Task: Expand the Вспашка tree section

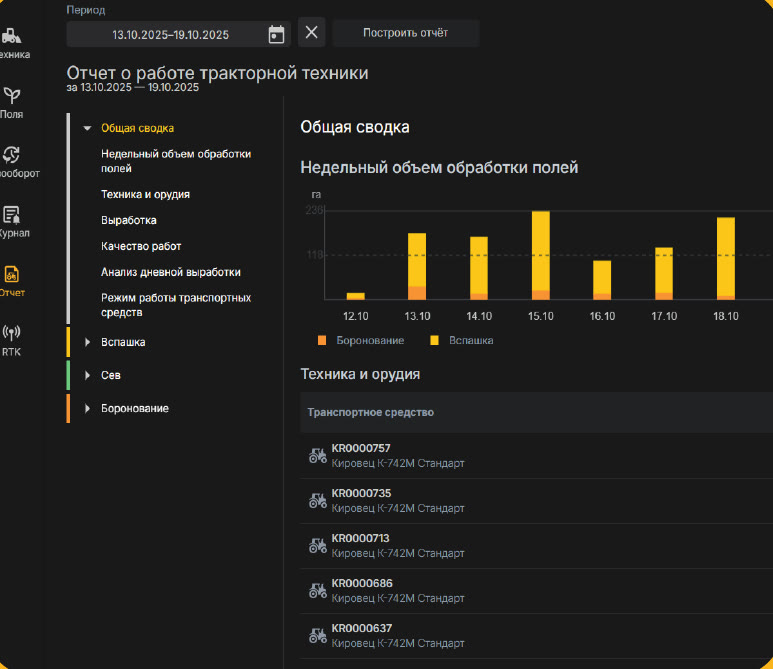Action: point(87,342)
